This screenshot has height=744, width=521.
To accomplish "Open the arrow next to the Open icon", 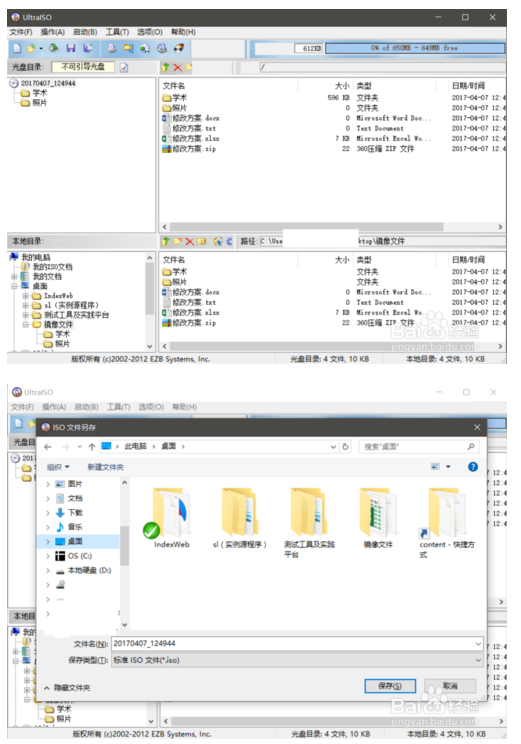I will pyautogui.click(x=41, y=48).
